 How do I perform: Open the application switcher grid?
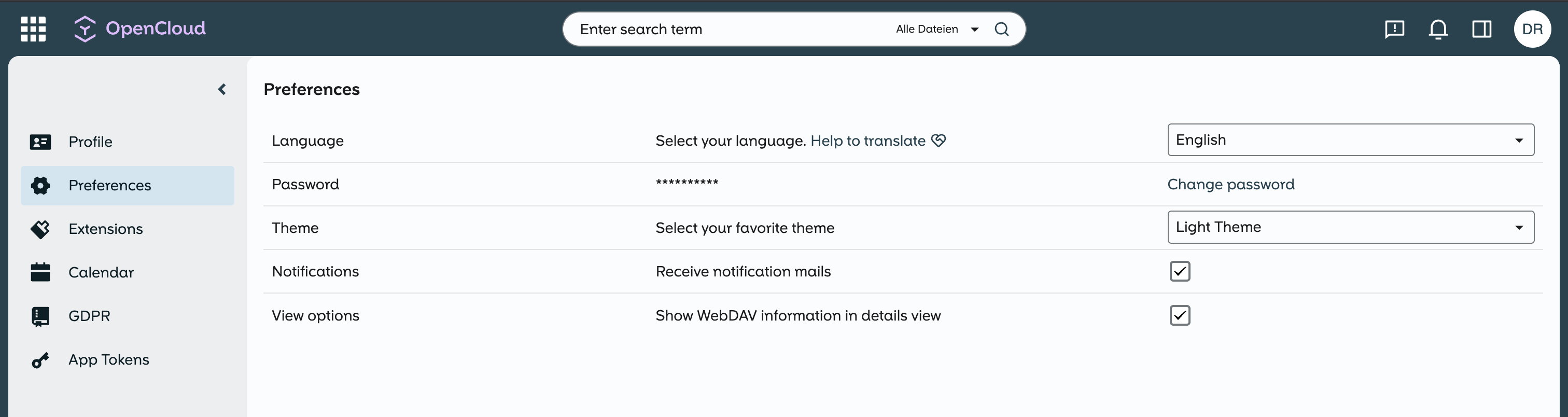pos(33,29)
